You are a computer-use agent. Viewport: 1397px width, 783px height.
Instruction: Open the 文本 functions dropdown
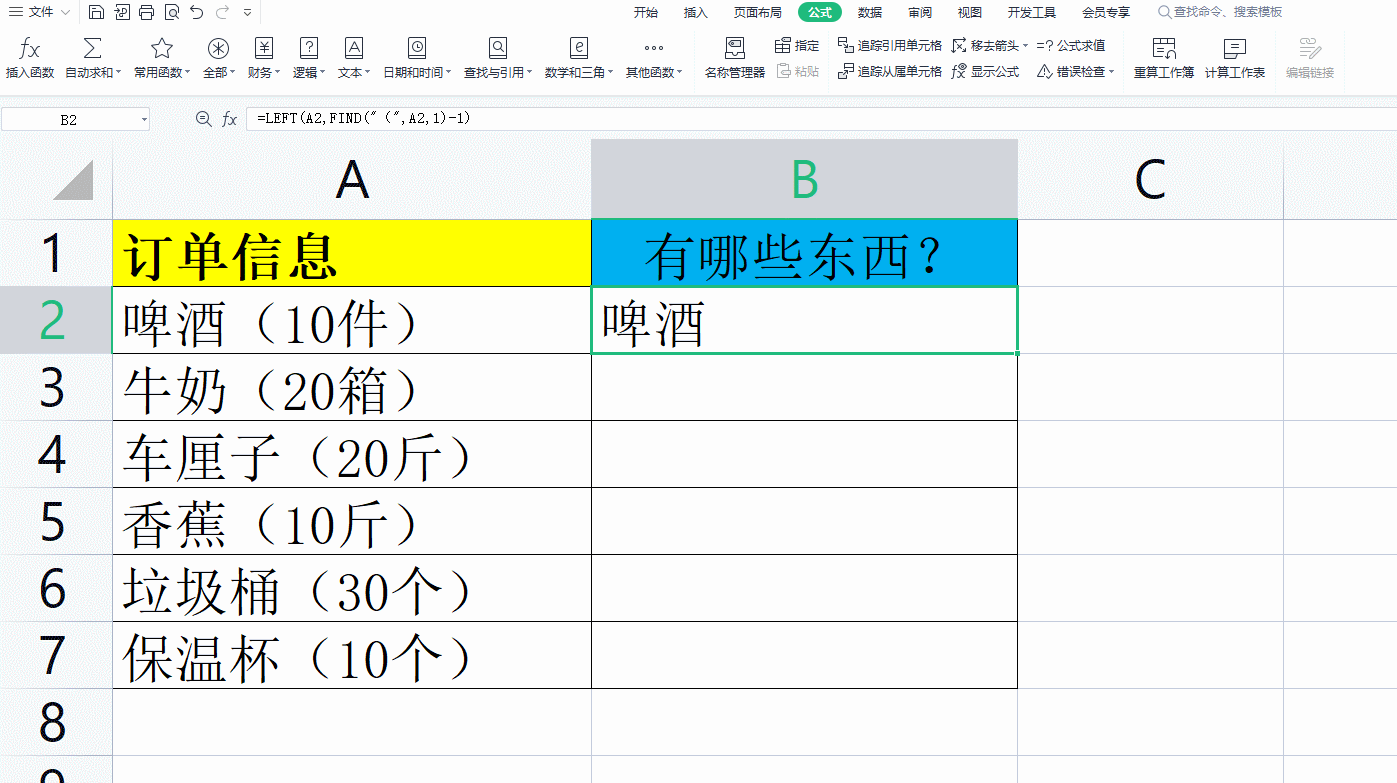pos(353,58)
